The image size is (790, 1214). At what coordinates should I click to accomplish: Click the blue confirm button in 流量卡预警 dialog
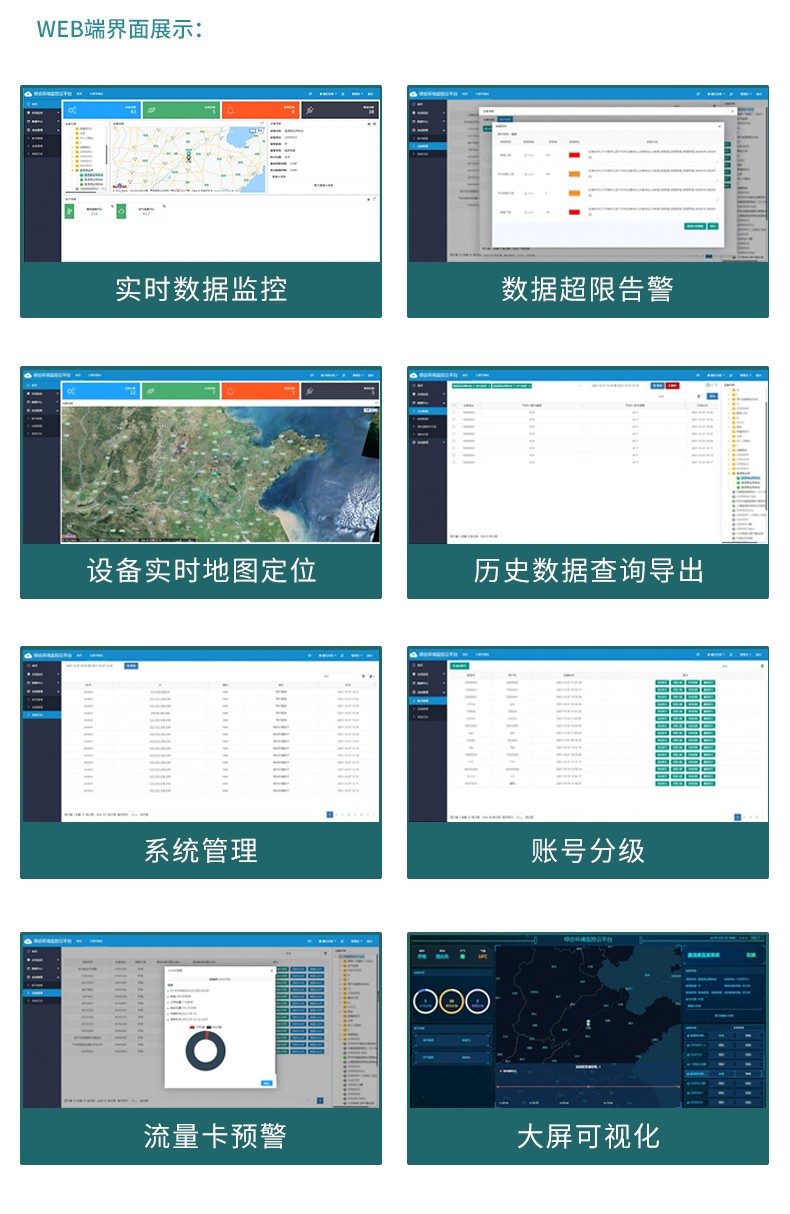(266, 1083)
